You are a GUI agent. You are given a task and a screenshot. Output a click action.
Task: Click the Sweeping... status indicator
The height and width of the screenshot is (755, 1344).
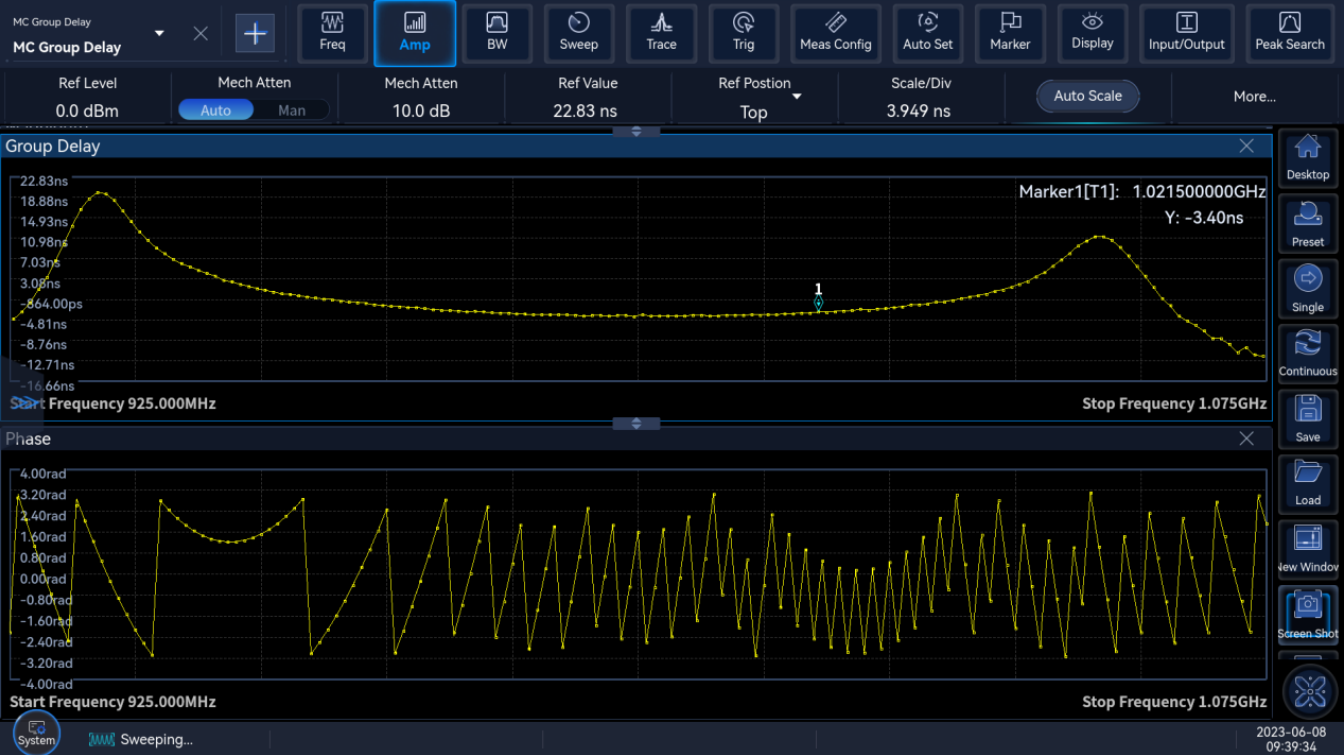pos(141,739)
